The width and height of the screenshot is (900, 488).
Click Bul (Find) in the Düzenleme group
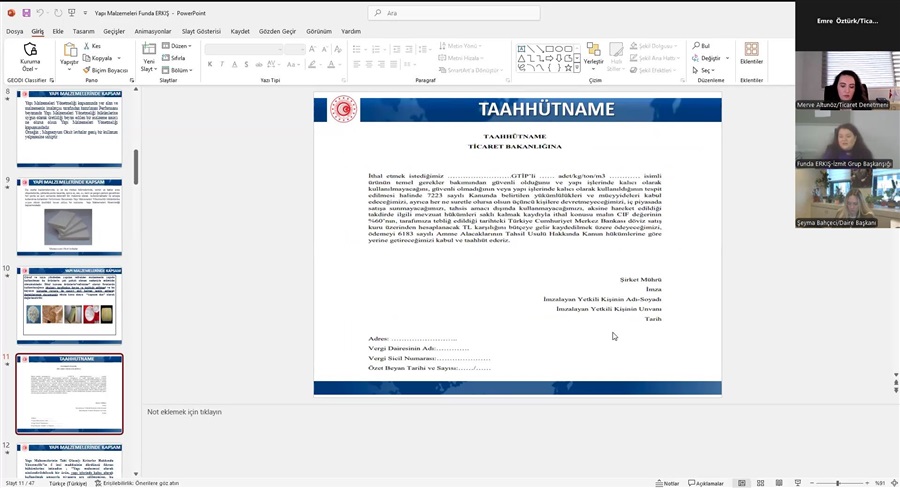(701, 46)
